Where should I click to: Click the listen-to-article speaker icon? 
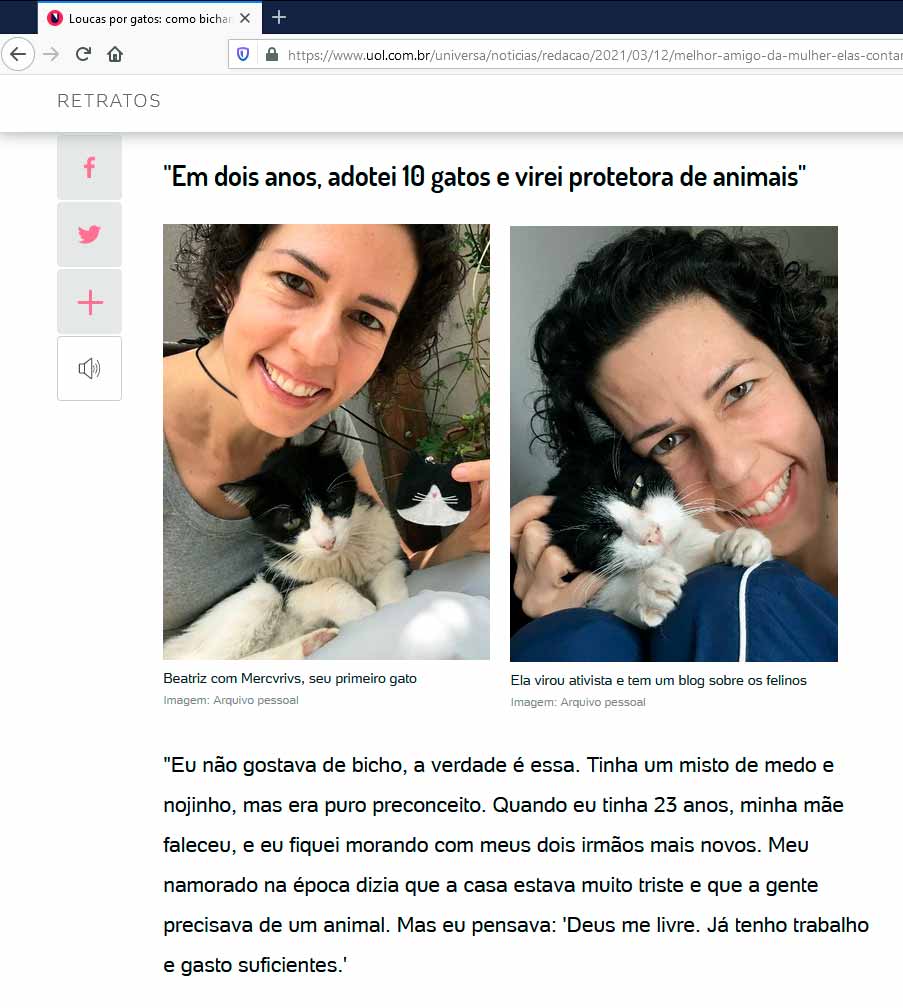pos(89,368)
